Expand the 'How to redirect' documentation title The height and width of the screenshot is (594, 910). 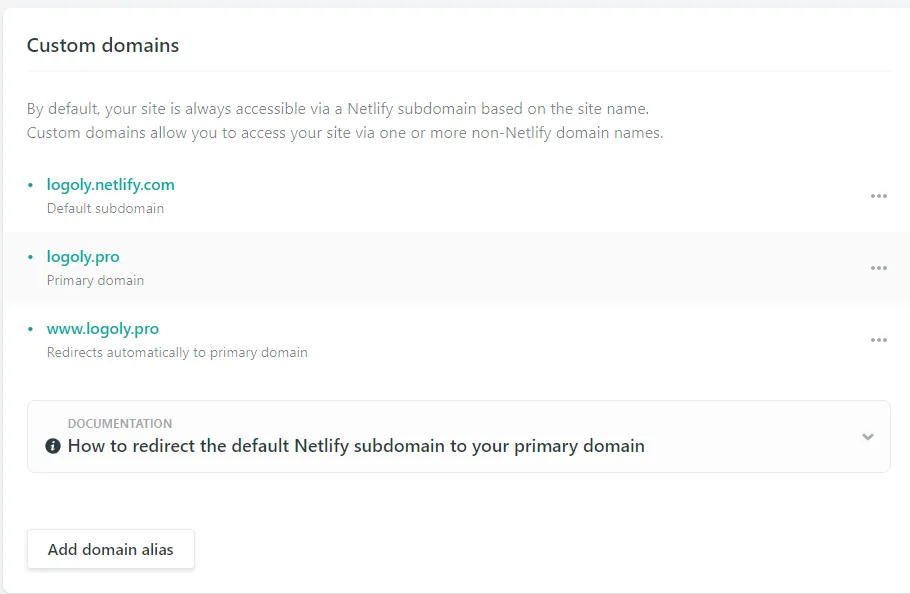coord(356,446)
